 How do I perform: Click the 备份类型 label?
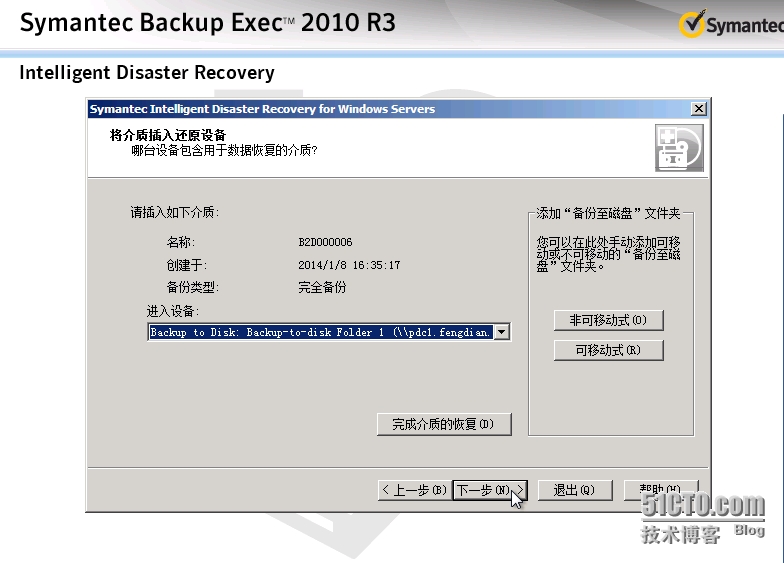coord(192,287)
